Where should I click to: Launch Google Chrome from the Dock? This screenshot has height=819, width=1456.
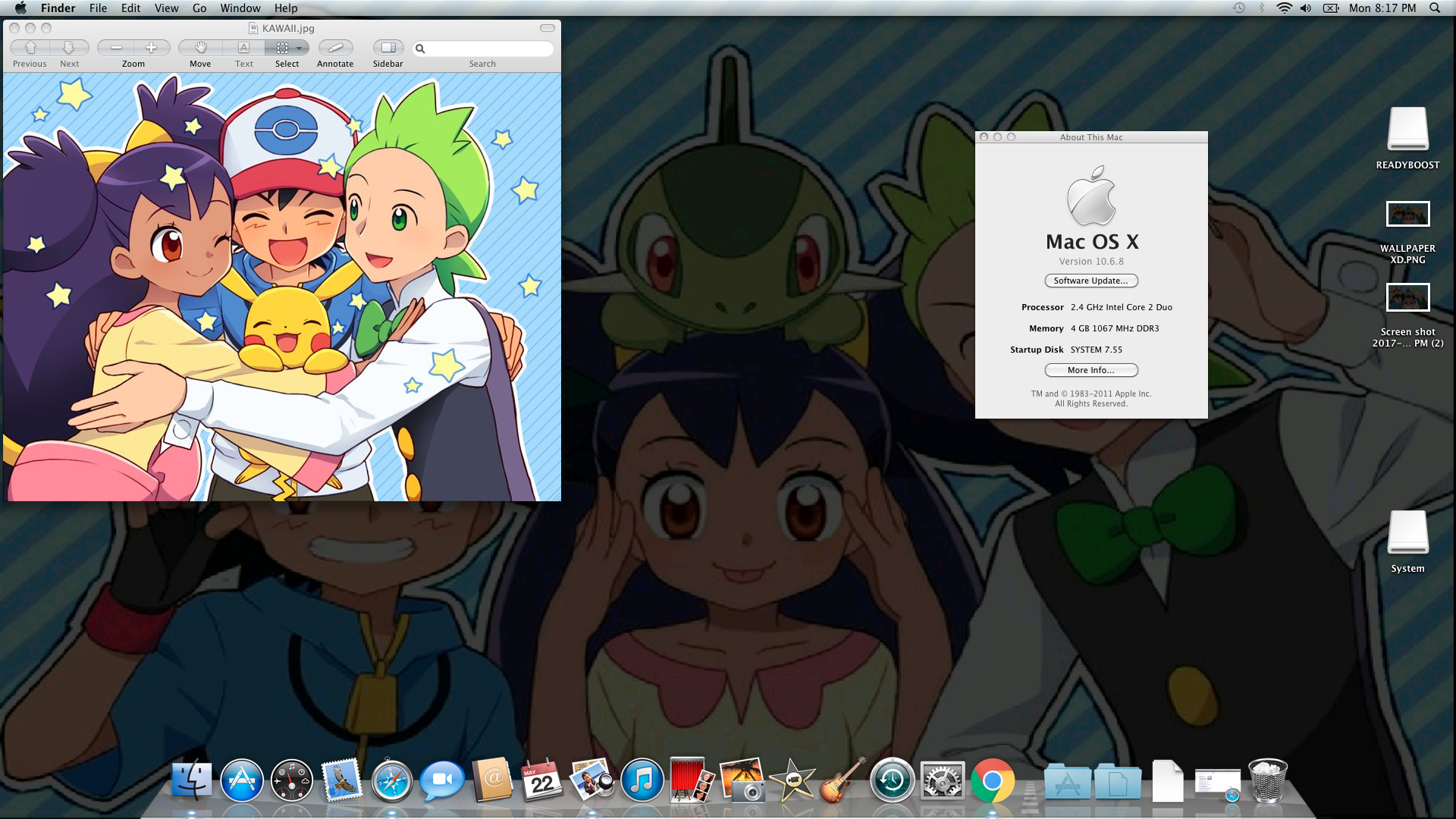point(993,780)
